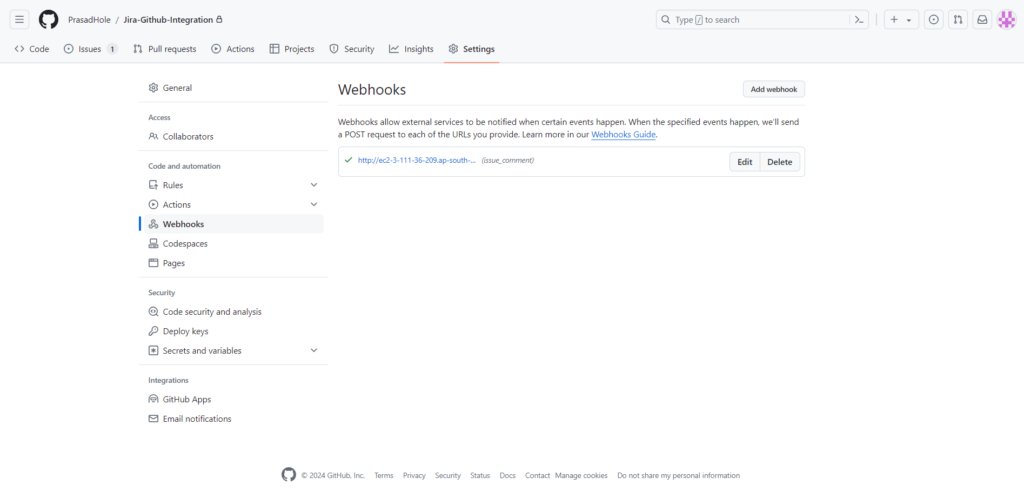Open pull requests icon in top header
1024x491 pixels.
(957, 20)
